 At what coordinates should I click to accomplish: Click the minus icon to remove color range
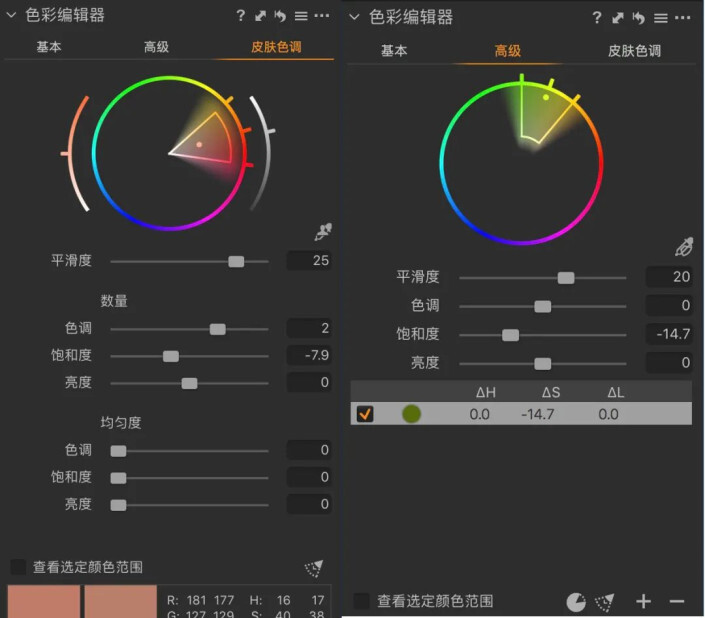[x=677, y=601]
